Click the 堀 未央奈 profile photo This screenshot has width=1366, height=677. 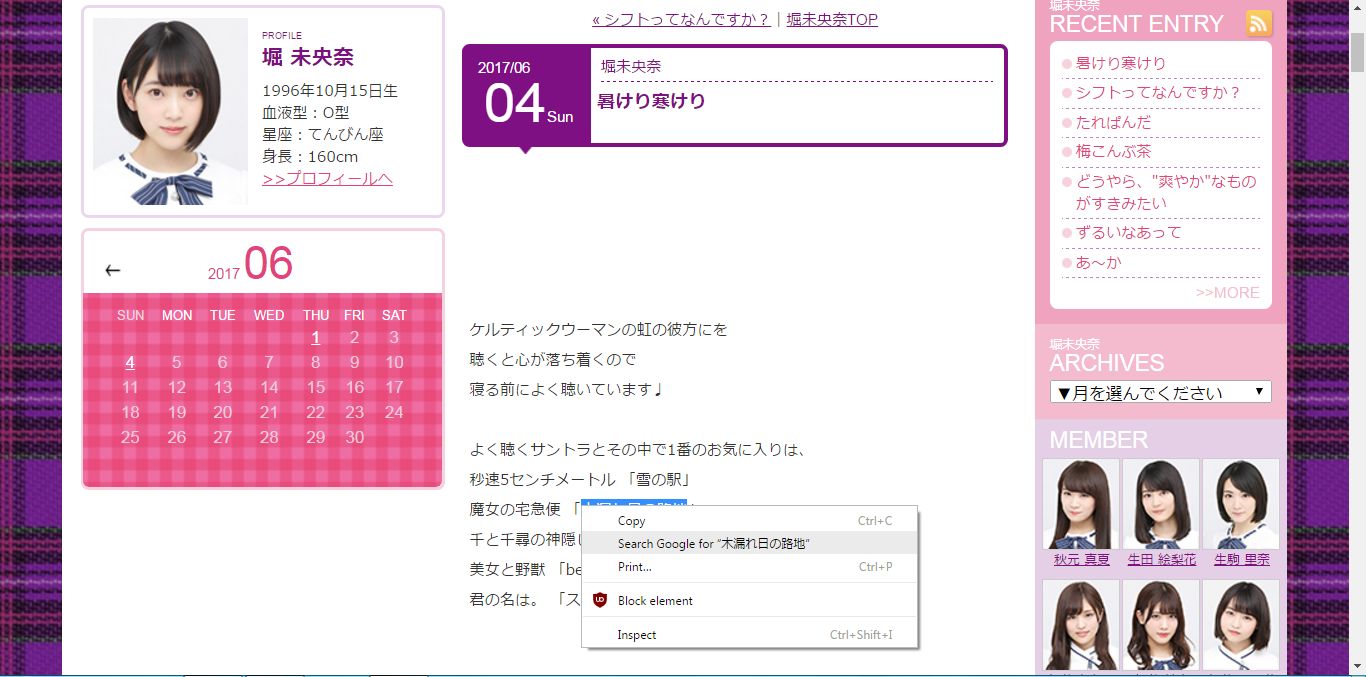(x=170, y=111)
